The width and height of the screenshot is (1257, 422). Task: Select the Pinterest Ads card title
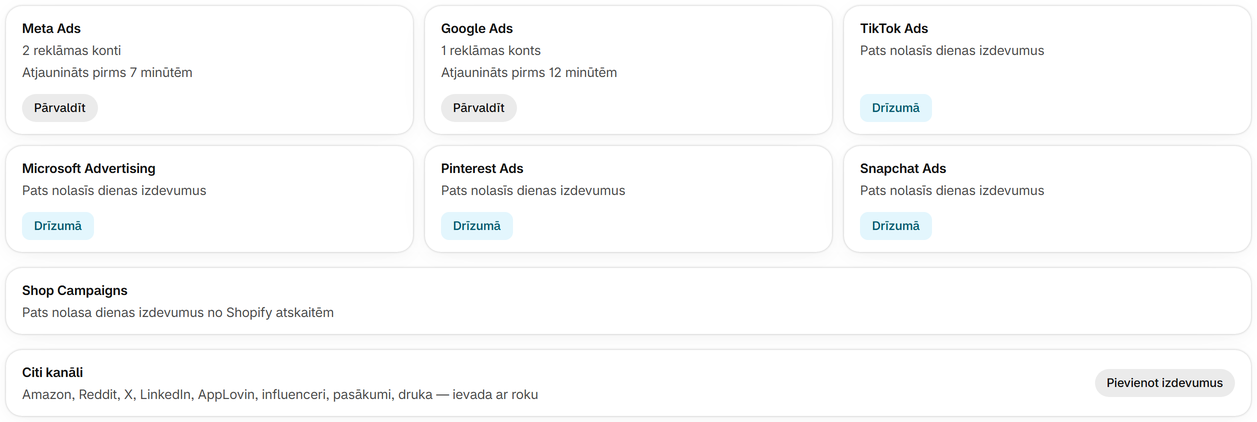click(x=482, y=169)
